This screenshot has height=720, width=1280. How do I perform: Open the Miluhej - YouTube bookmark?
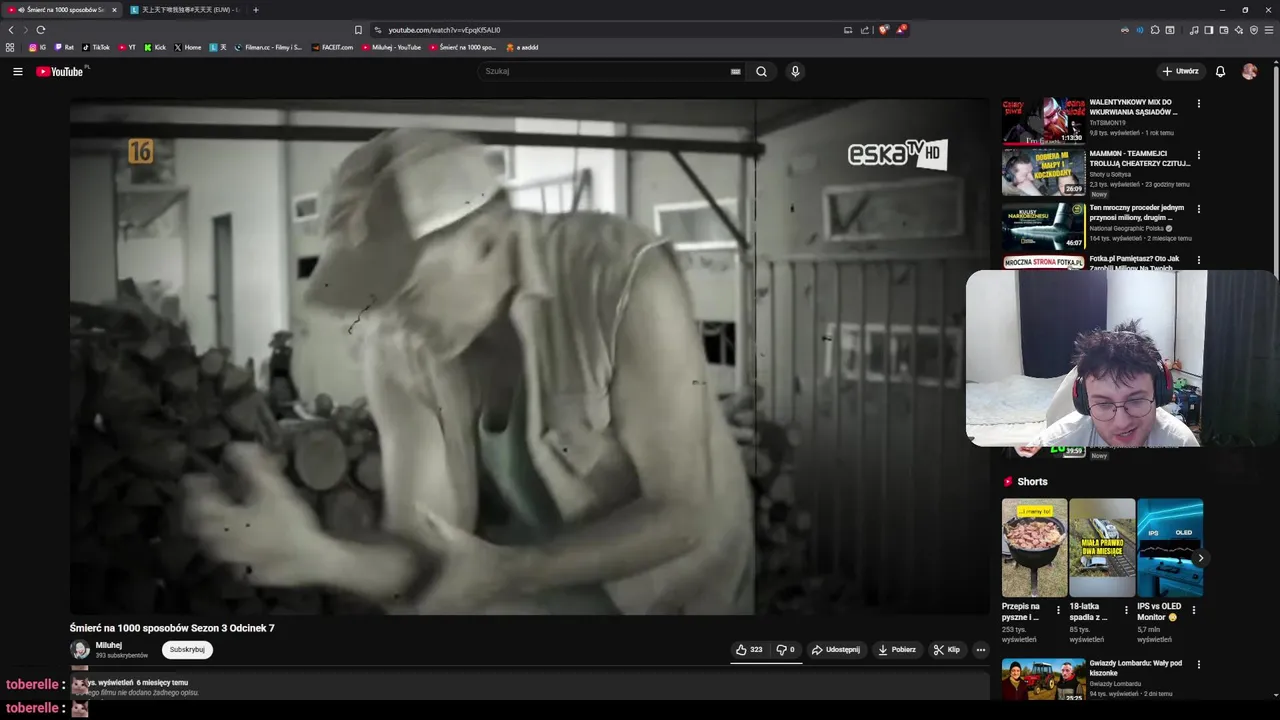point(391,47)
